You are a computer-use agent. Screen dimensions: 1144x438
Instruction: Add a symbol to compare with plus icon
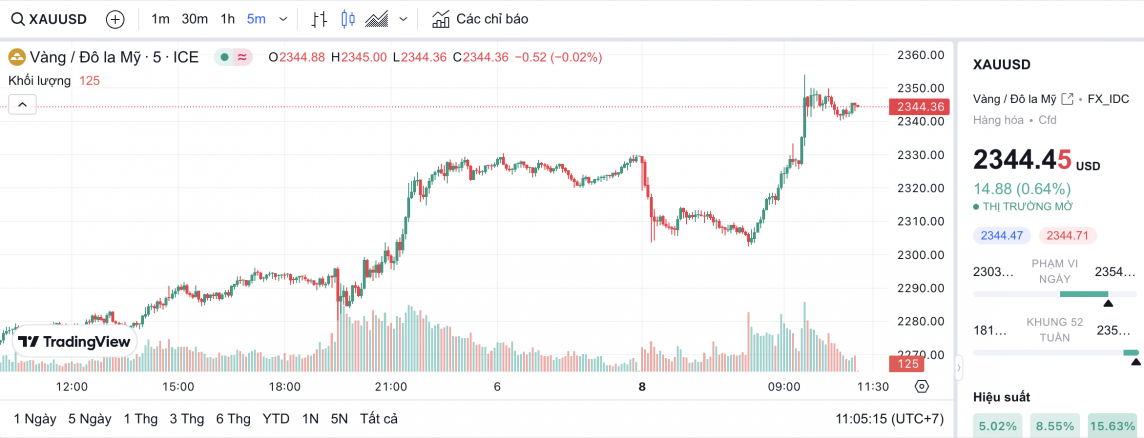115,19
